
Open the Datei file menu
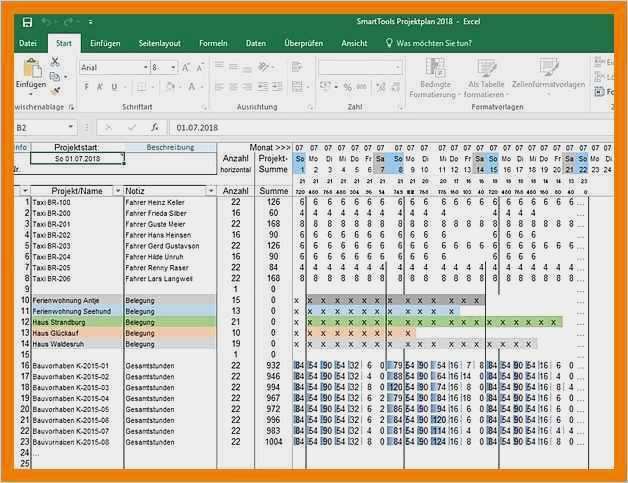28,43
